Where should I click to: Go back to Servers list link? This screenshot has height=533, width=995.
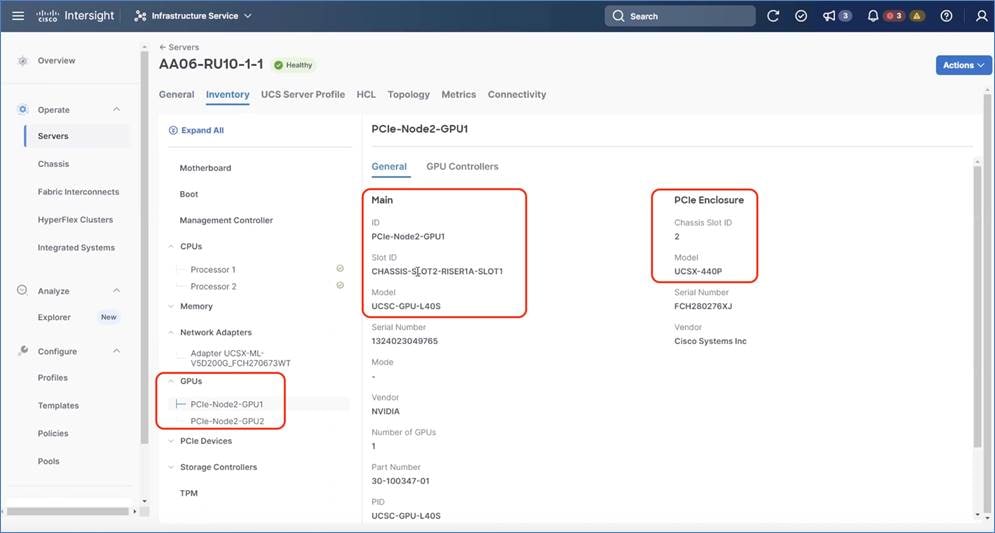coord(179,47)
